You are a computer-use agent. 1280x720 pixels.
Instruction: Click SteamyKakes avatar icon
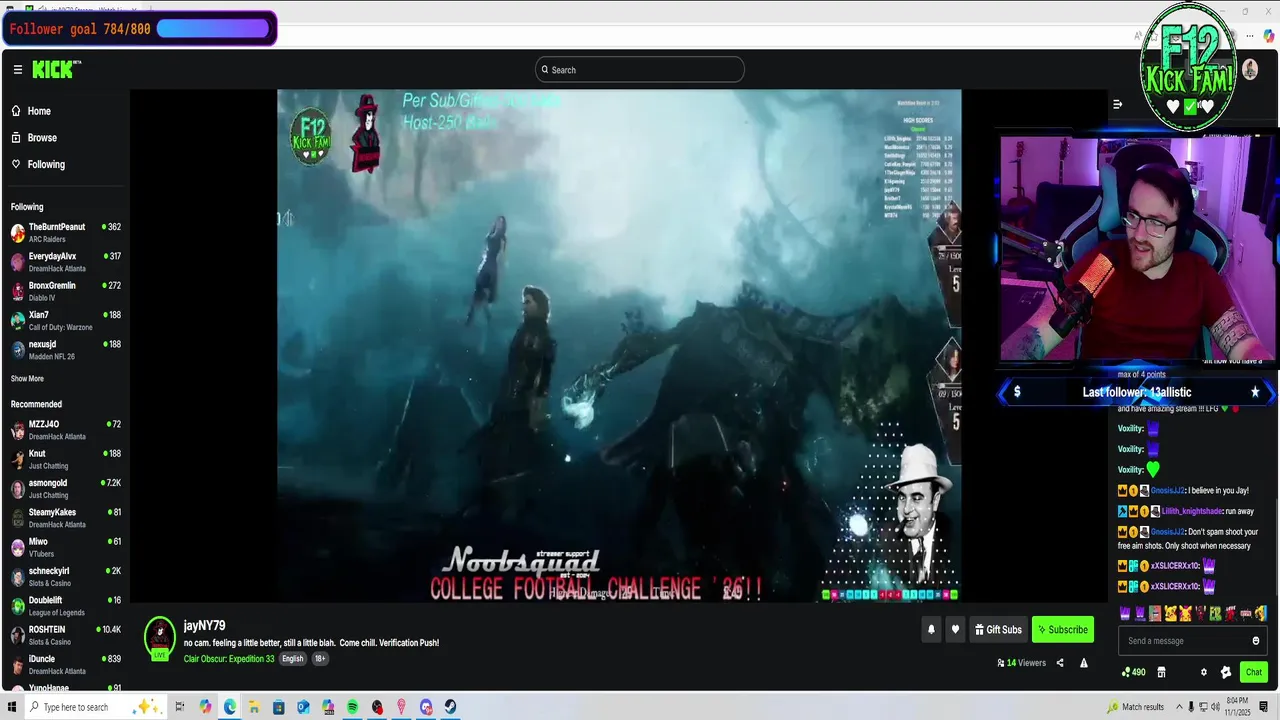pos(18,518)
